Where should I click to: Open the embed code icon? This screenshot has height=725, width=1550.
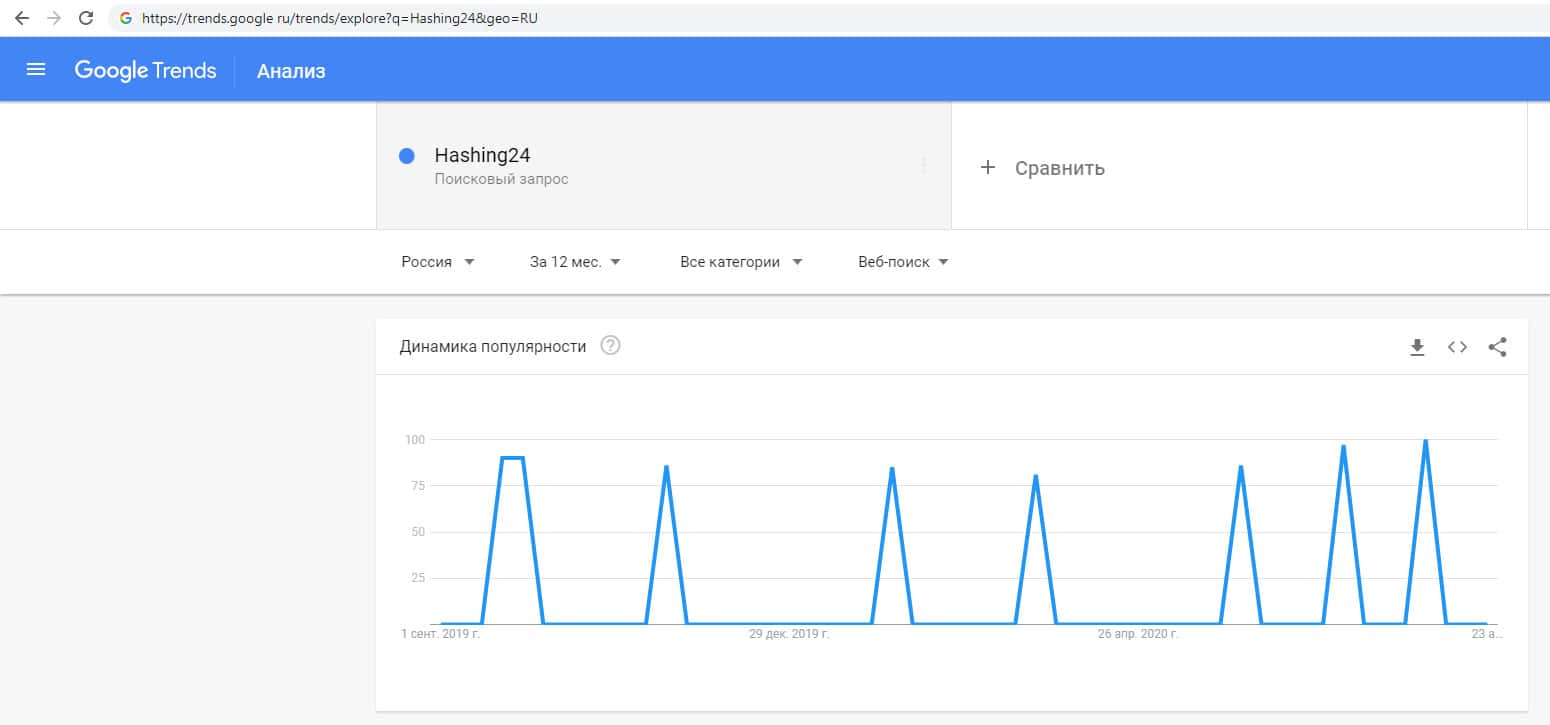(x=1457, y=347)
